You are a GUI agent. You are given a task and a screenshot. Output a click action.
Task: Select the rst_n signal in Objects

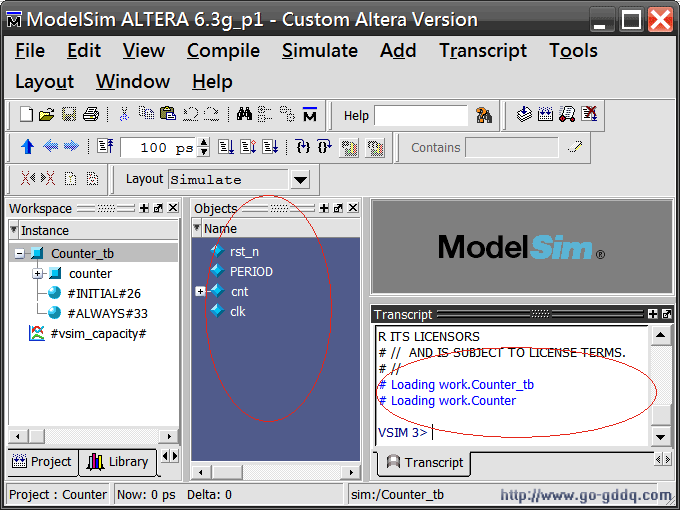(x=243, y=252)
